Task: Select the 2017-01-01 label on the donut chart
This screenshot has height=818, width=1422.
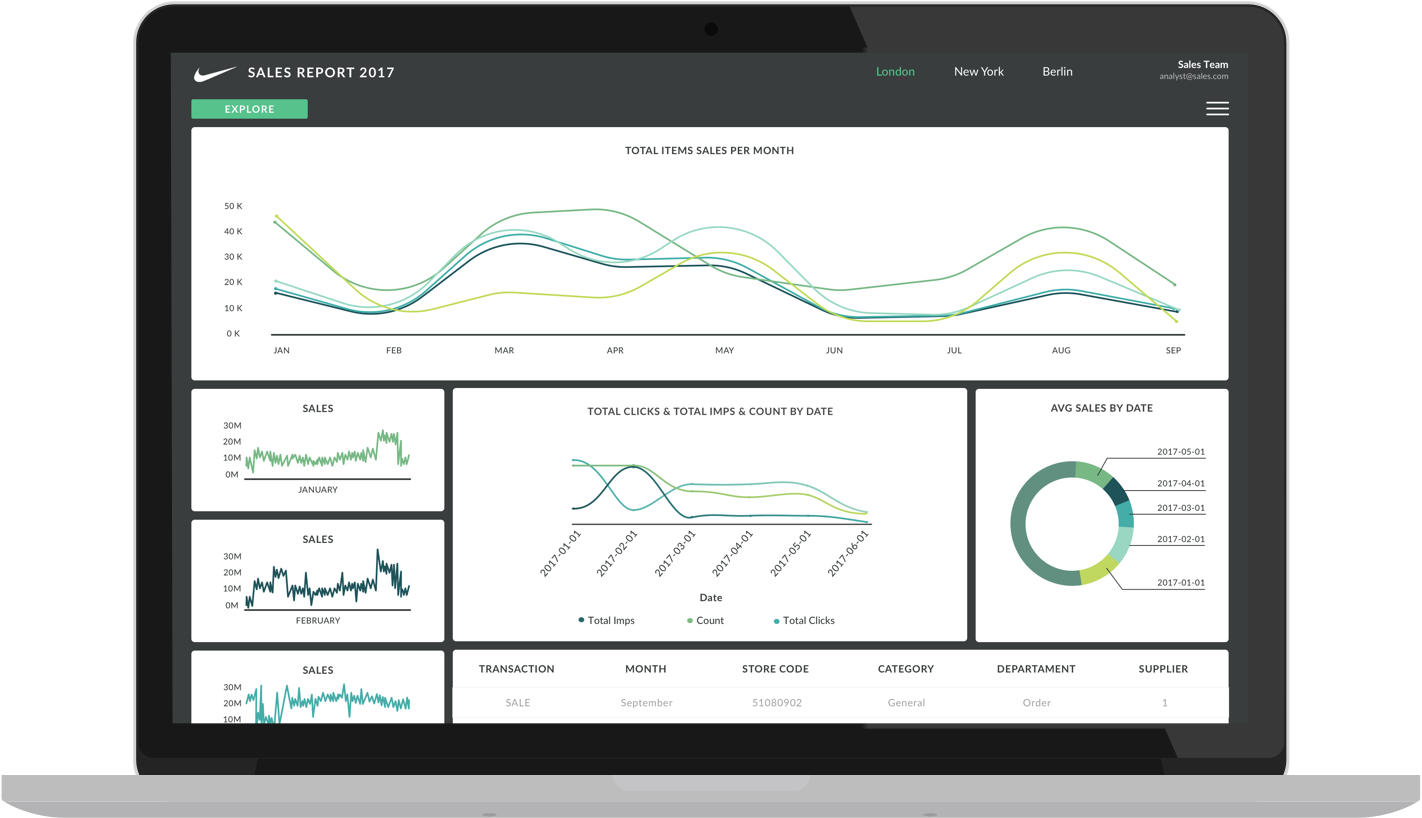Action: pos(1183,582)
